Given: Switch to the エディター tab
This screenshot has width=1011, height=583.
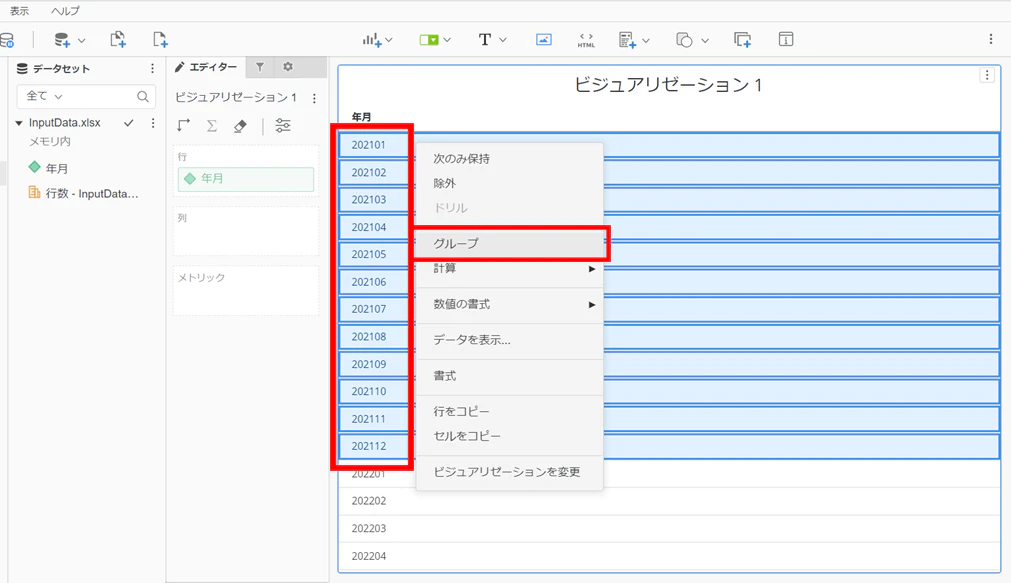Looking at the screenshot, I should (206, 67).
